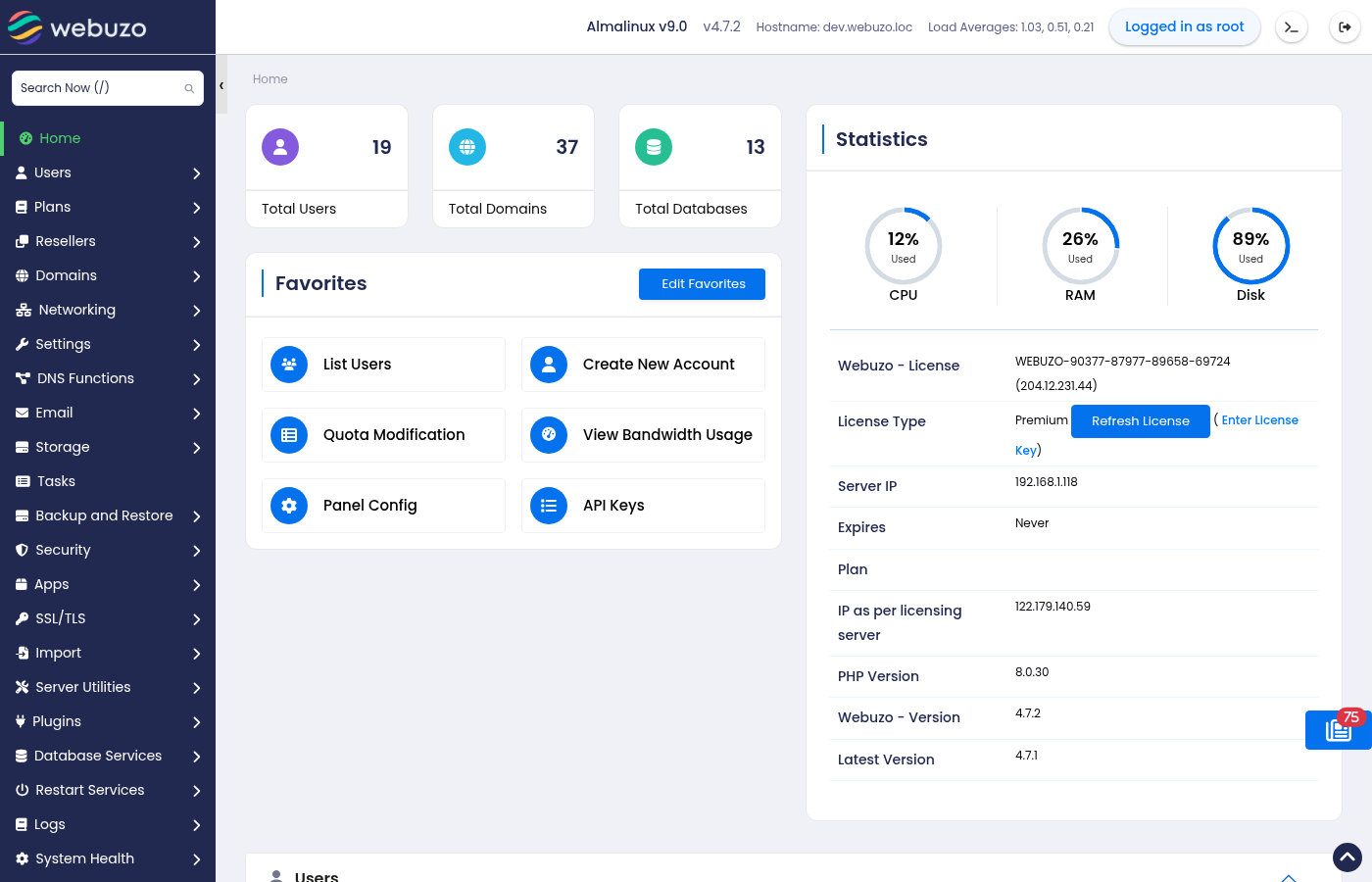Click the Panel Config gear icon
Image resolution: width=1372 pixels, height=882 pixels.
click(289, 506)
